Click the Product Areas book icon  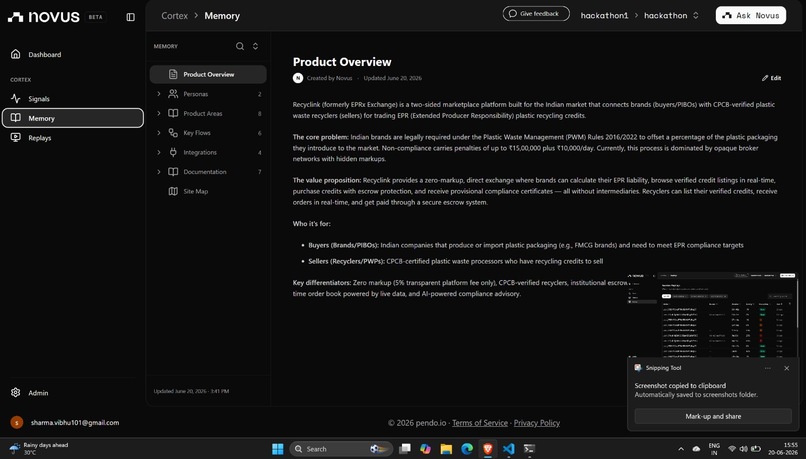pyautogui.click(x=173, y=114)
